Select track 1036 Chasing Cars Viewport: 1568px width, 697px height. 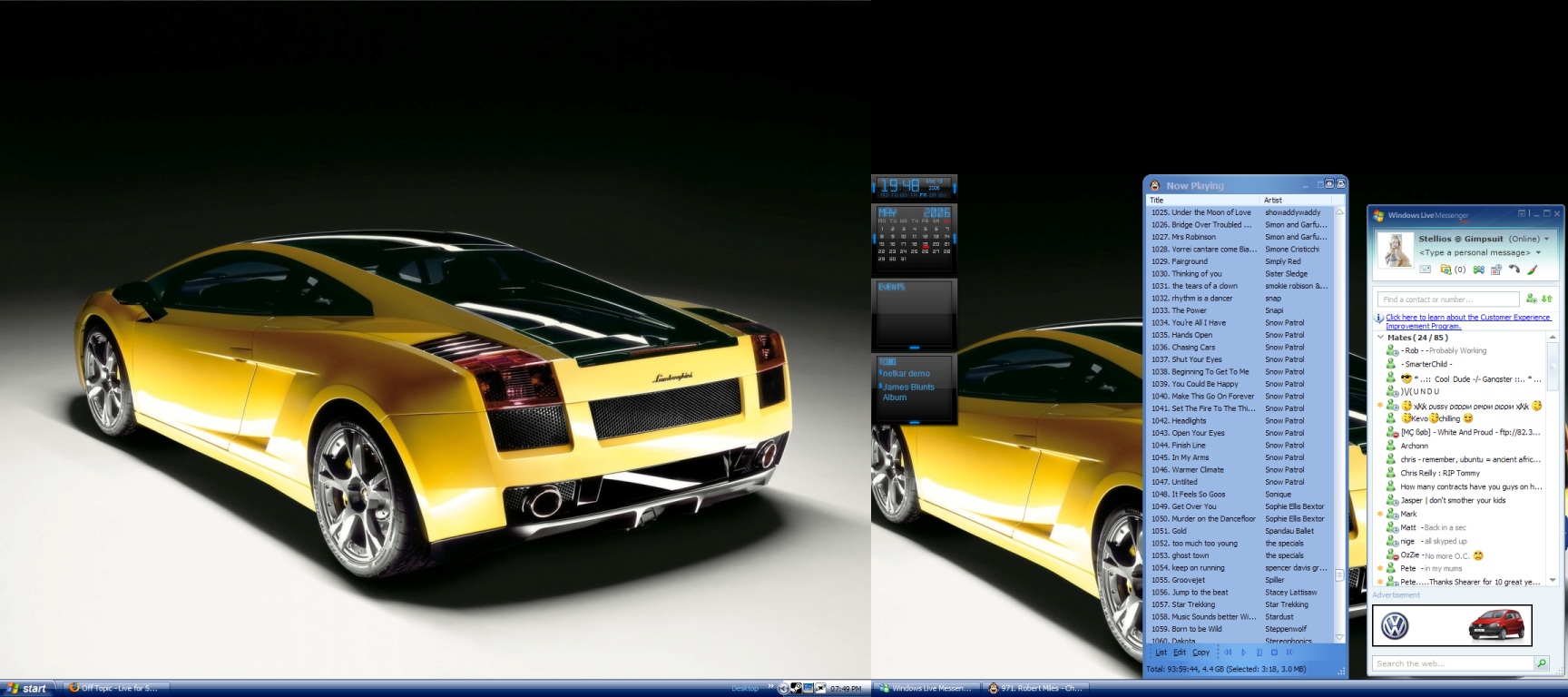click(1240, 348)
